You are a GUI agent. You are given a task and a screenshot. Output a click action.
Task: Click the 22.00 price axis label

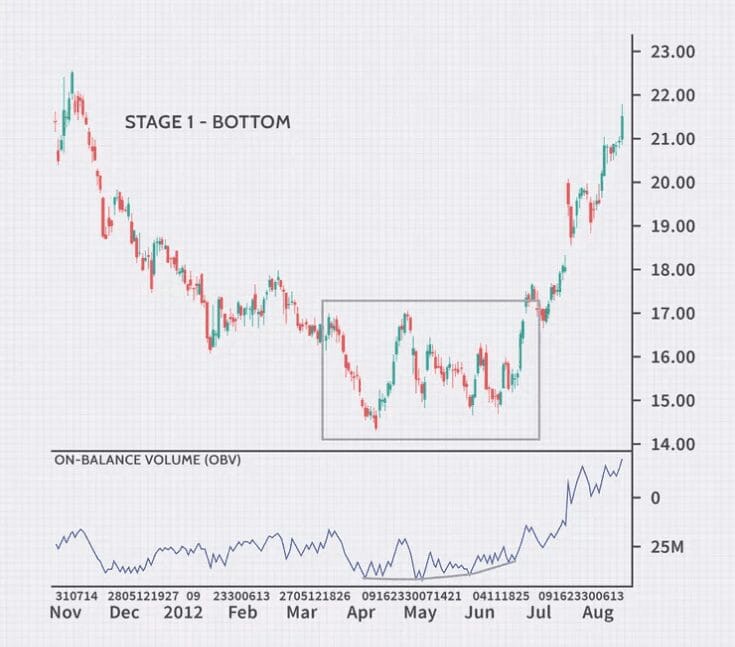673,95
